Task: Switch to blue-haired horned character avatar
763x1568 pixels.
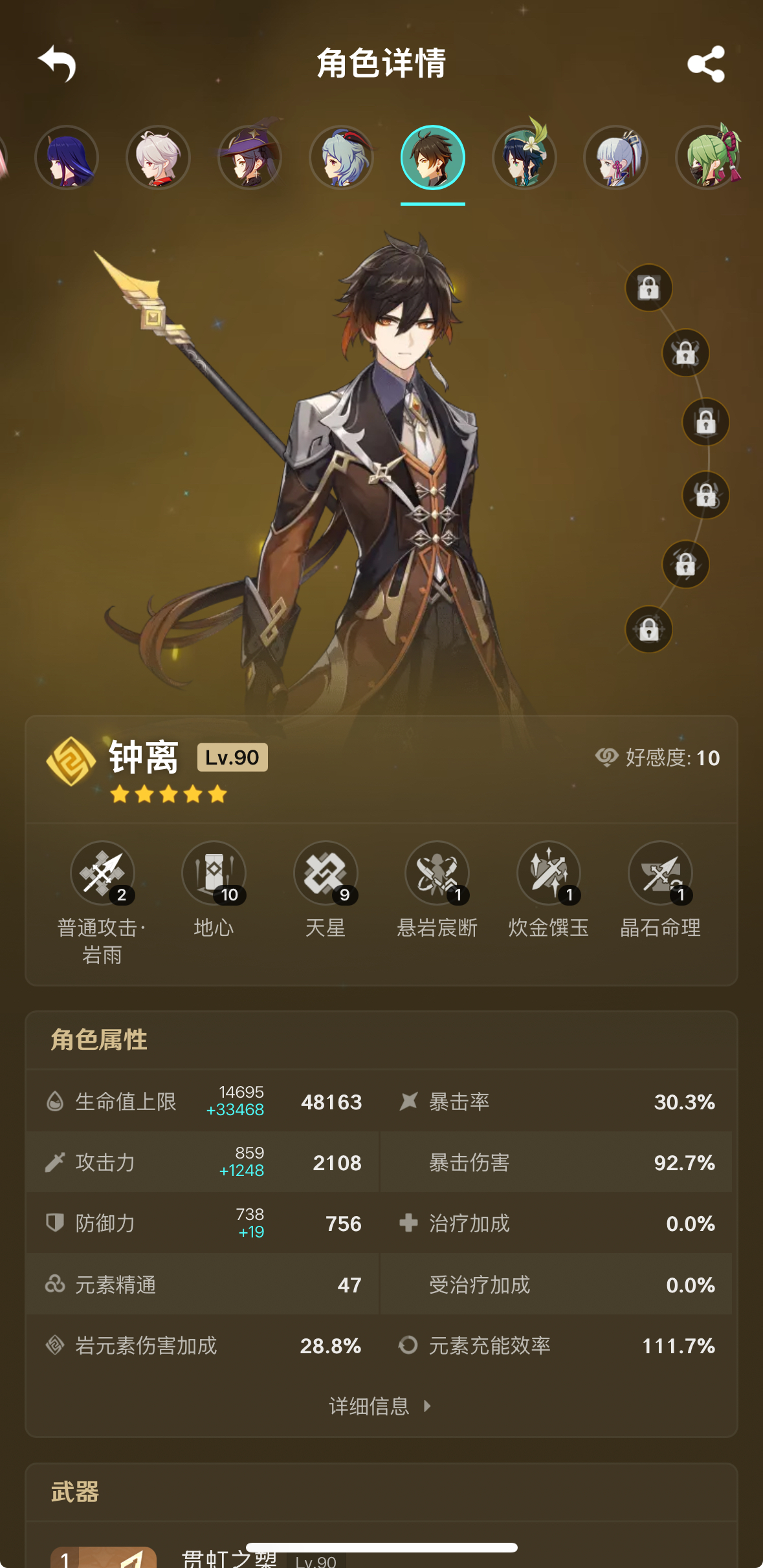Action: [x=341, y=157]
